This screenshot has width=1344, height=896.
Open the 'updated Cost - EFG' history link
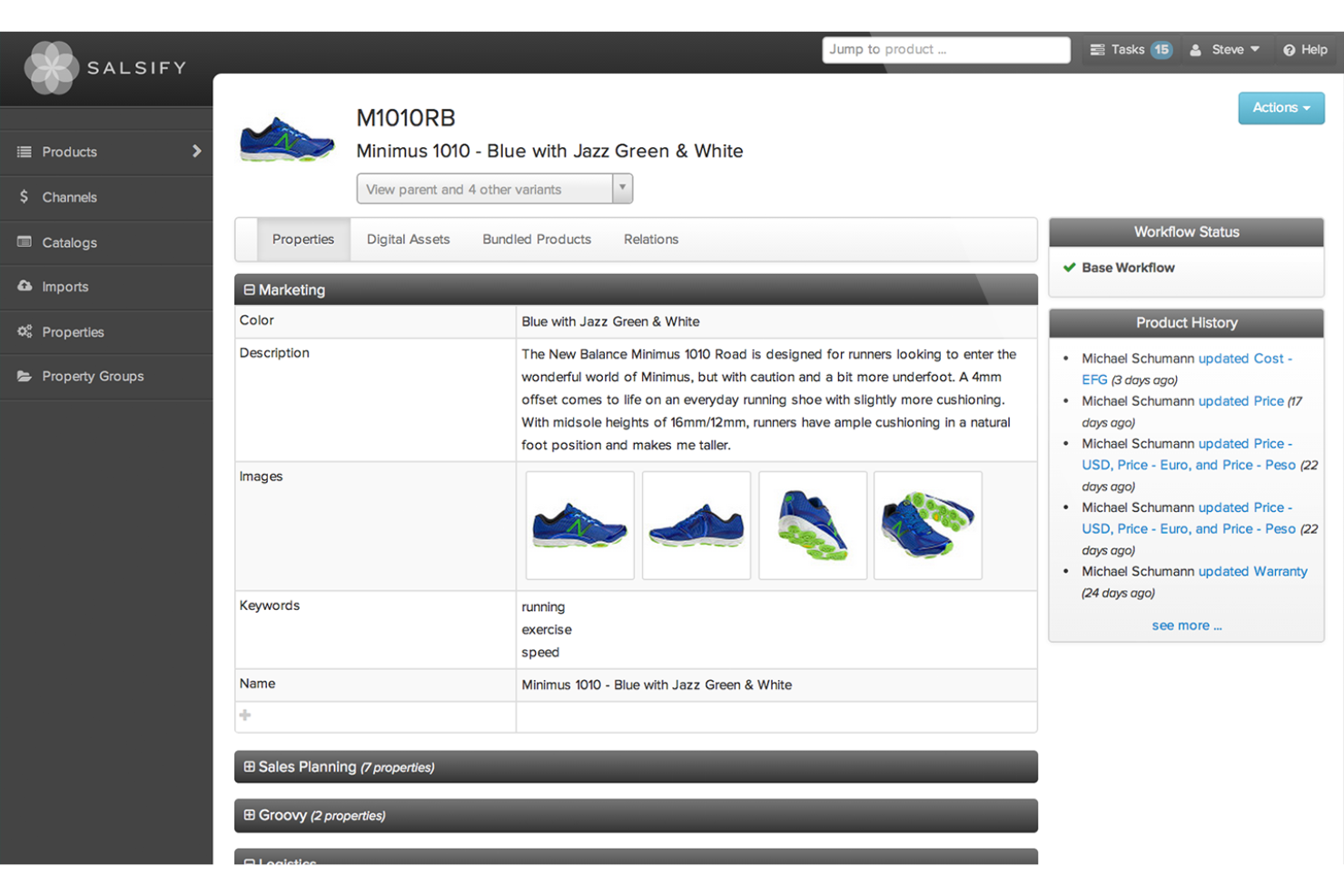[x=1187, y=369]
